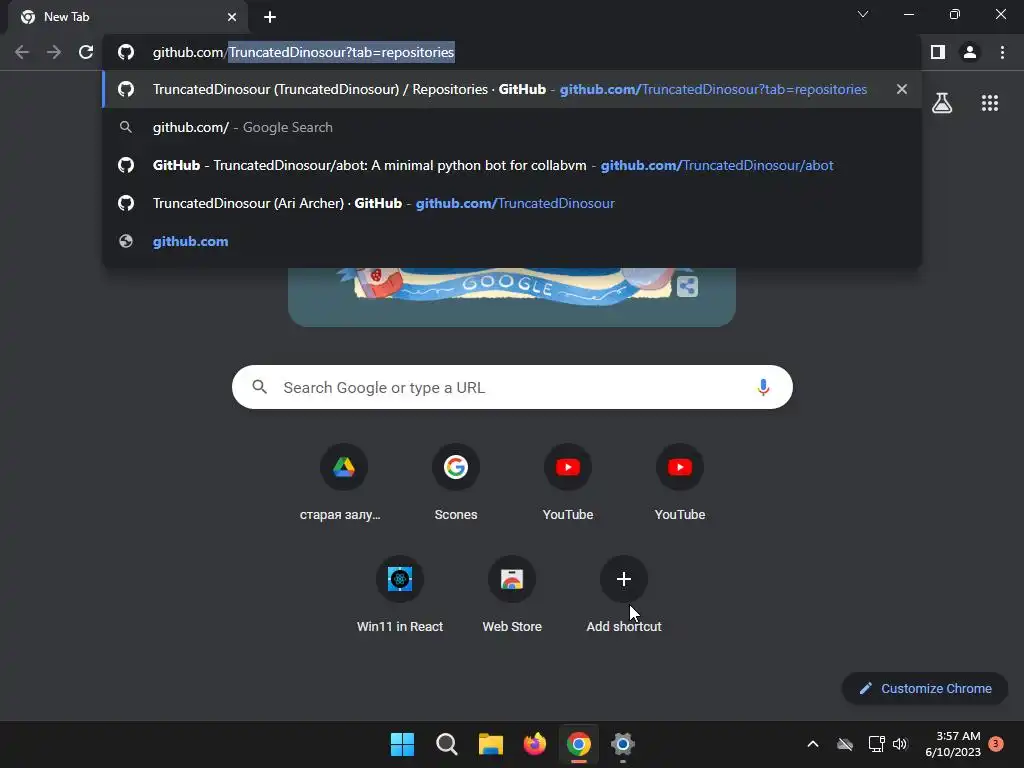Open the clock showing 3:57 AM
Viewport: 1024px width, 768px height.
click(953, 744)
